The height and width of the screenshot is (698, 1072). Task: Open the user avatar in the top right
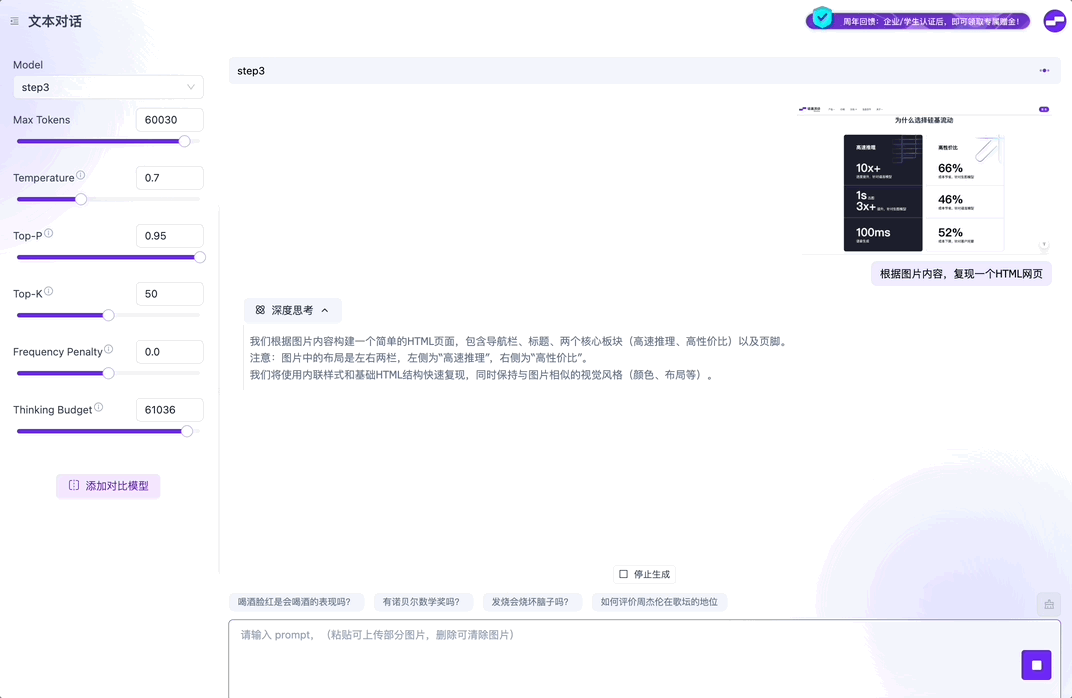[x=1055, y=21]
